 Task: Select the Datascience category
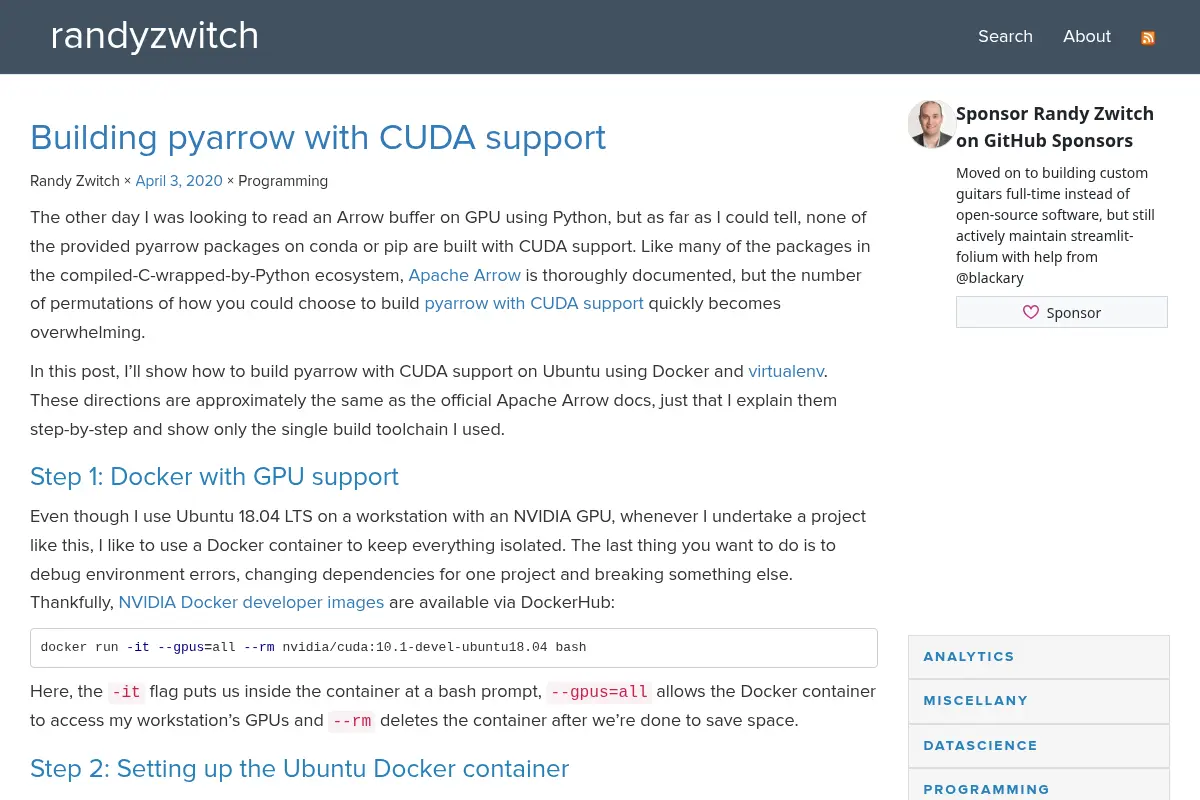pos(1039,746)
